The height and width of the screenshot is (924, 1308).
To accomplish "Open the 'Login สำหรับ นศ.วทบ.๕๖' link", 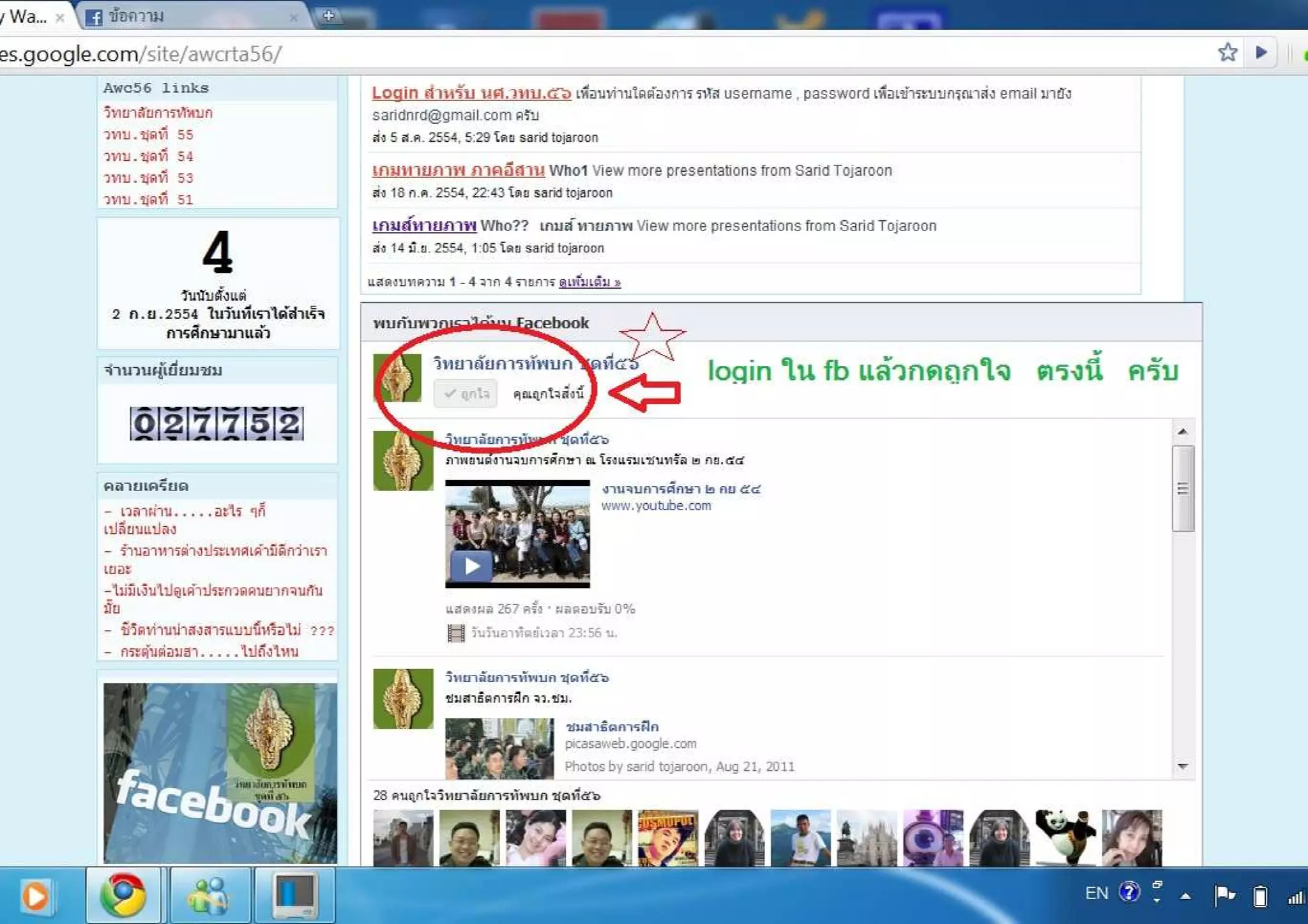I will pos(471,93).
